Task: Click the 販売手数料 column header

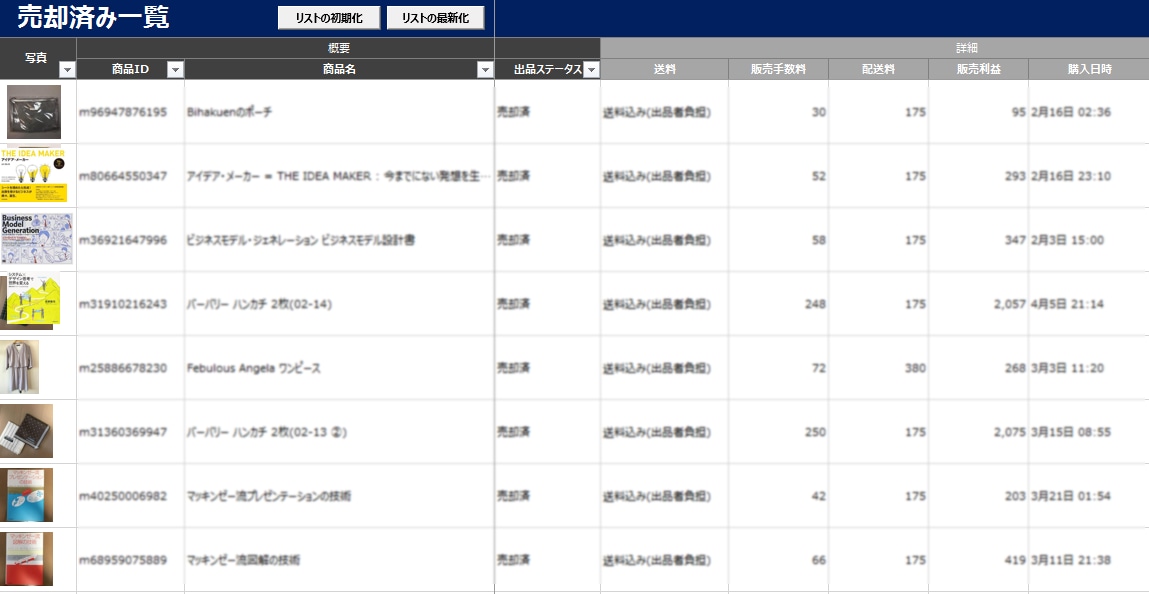Action: pos(778,70)
